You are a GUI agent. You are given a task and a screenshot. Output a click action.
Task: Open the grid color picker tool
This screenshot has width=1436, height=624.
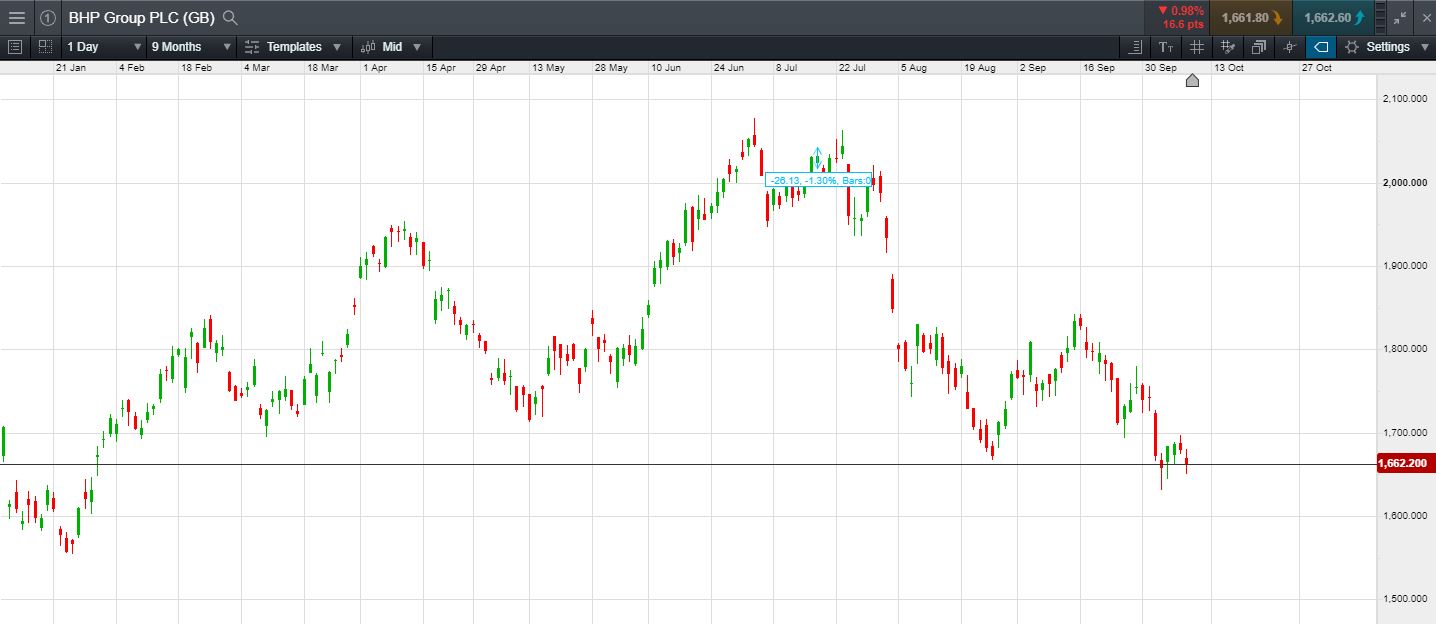click(x=1228, y=47)
